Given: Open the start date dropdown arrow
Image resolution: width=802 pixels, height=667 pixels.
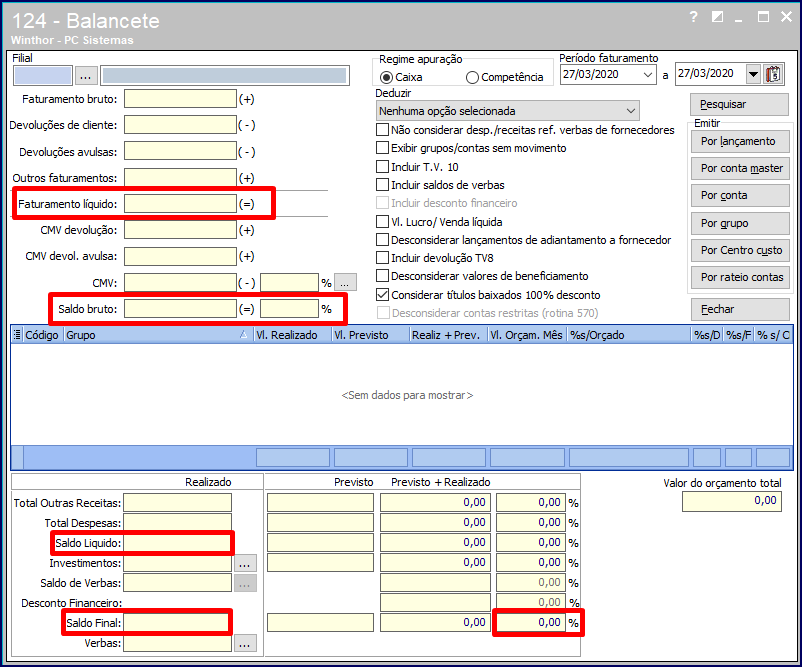Looking at the screenshot, I should [x=648, y=75].
